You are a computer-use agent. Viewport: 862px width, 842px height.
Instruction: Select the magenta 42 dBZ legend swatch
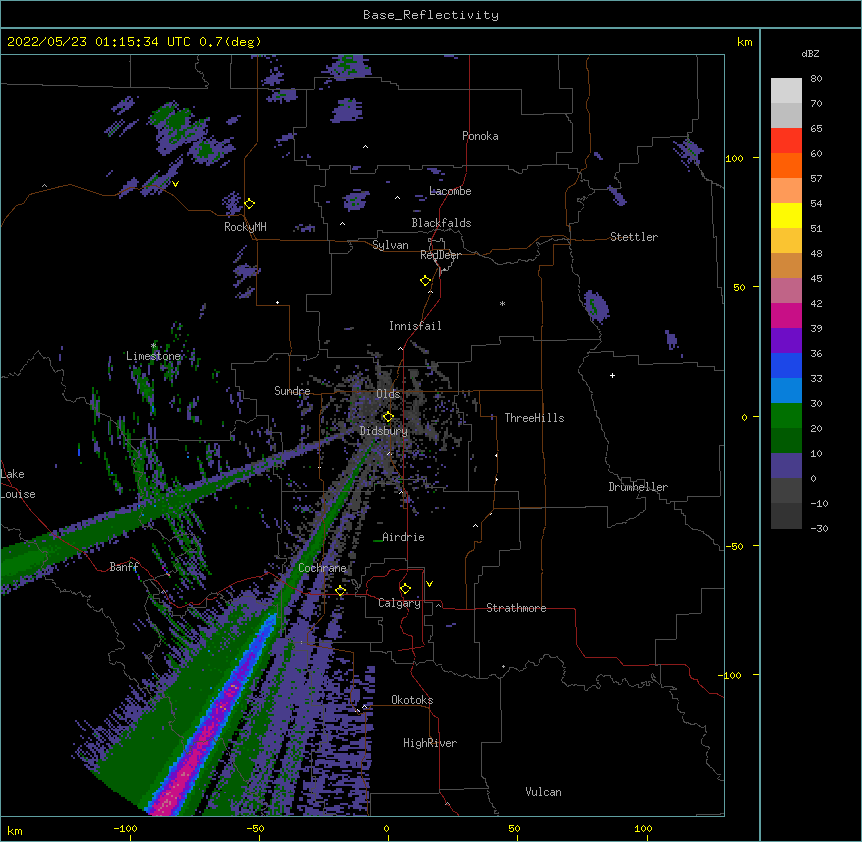click(x=786, y=315)
